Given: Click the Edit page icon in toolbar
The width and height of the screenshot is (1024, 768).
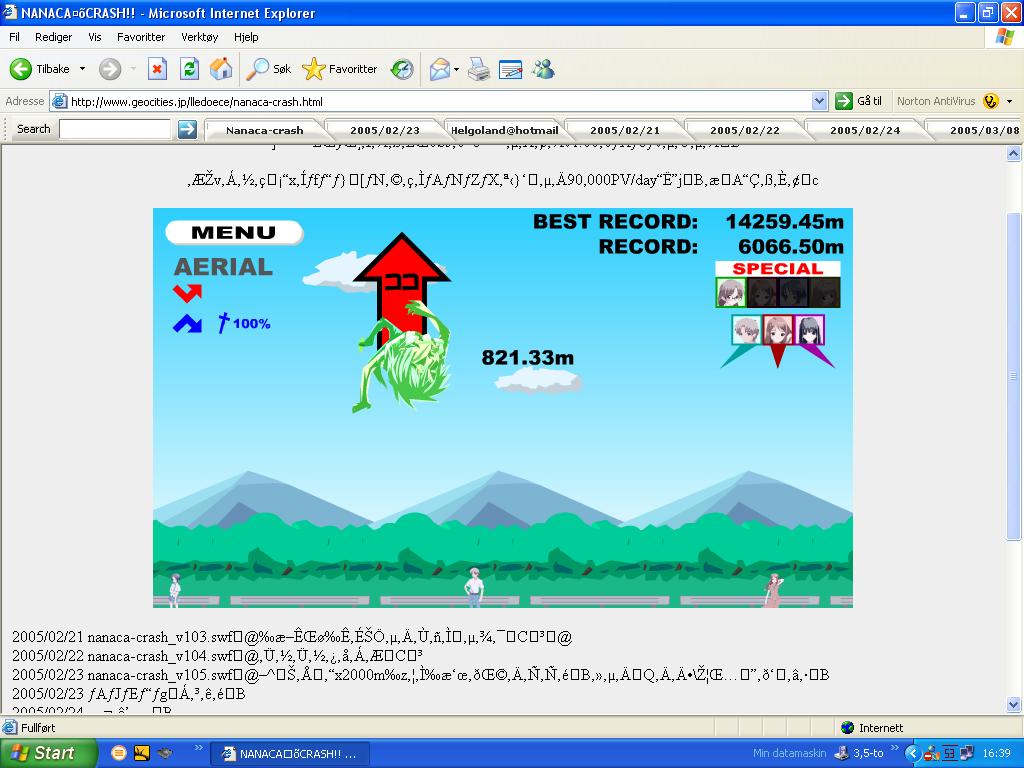Looking at the screenshot, I should point(510,69).
